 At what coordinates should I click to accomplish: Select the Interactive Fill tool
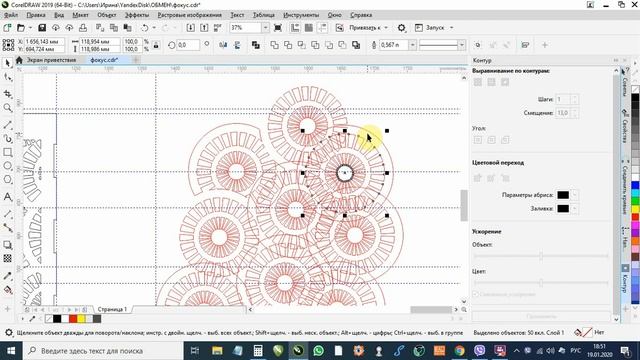coord(7,290)
